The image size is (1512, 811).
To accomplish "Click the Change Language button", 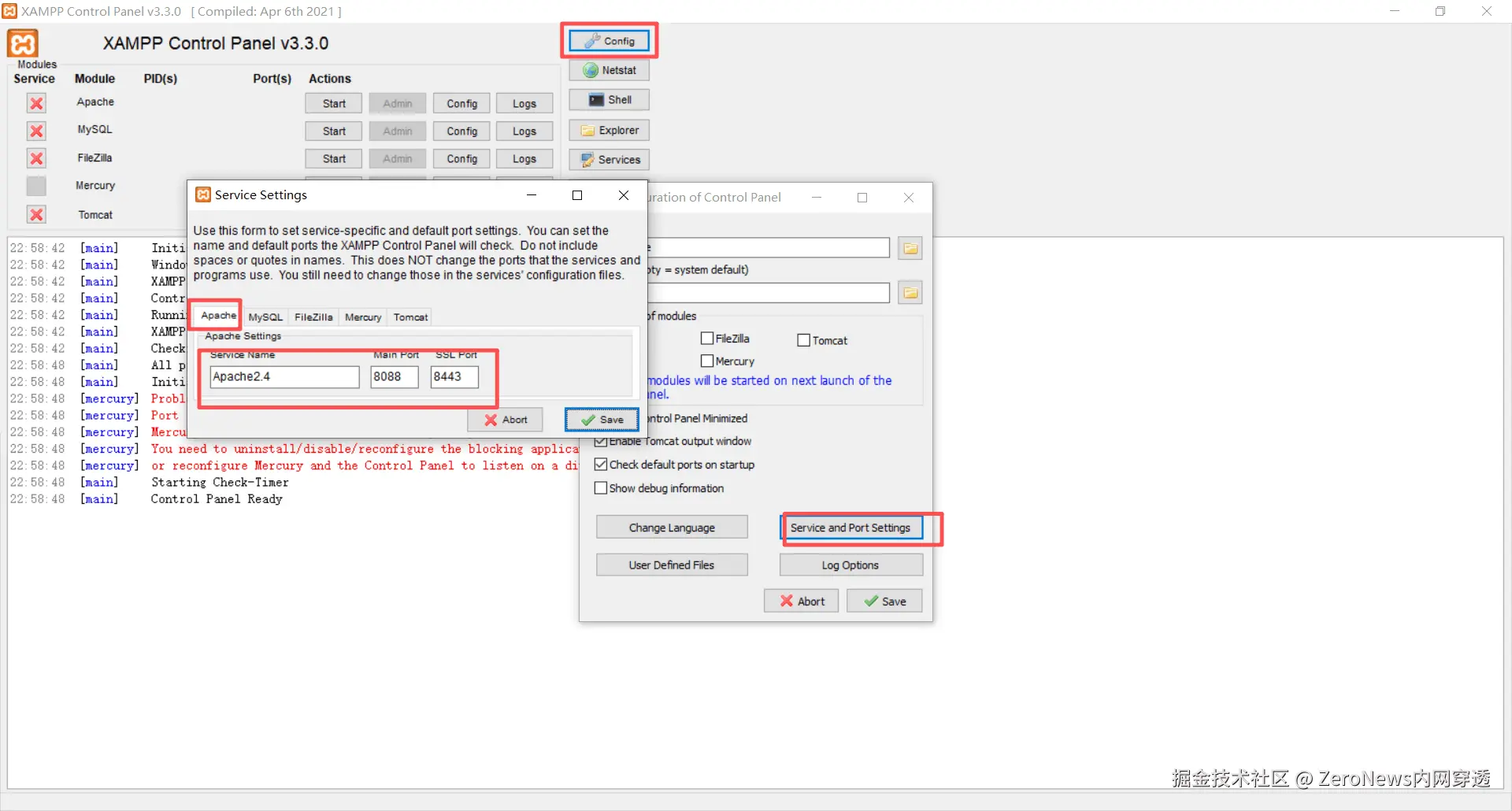I will (x=672, y=528).
